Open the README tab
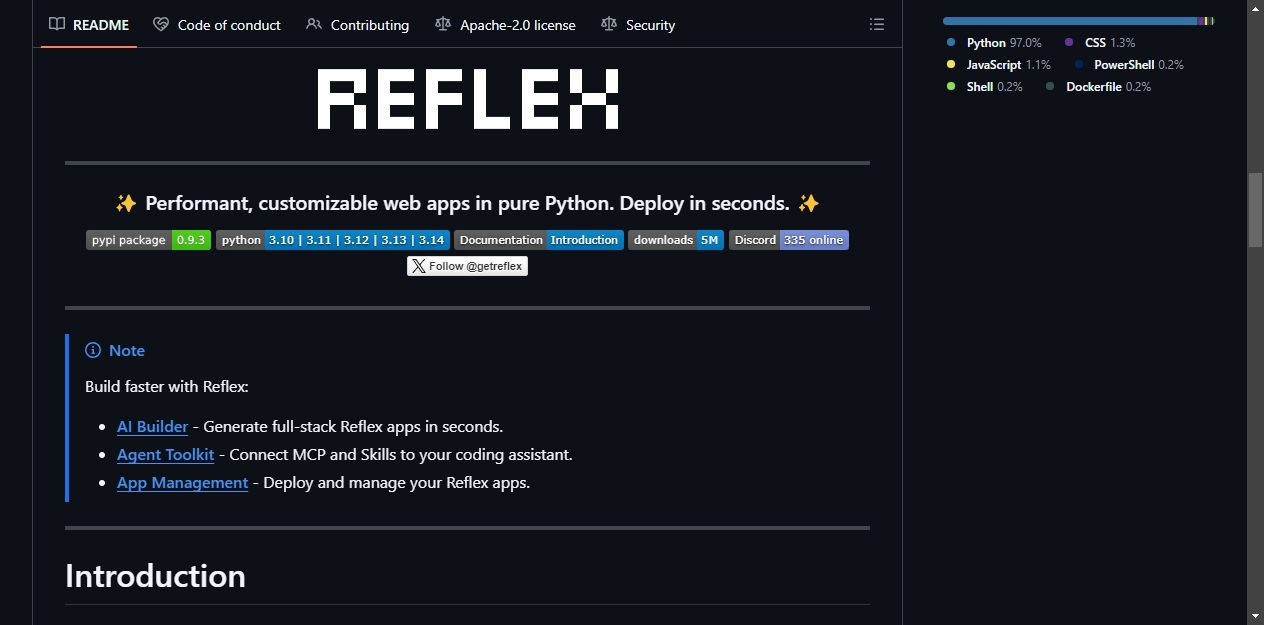1264x625 pixels. [89, 25]
